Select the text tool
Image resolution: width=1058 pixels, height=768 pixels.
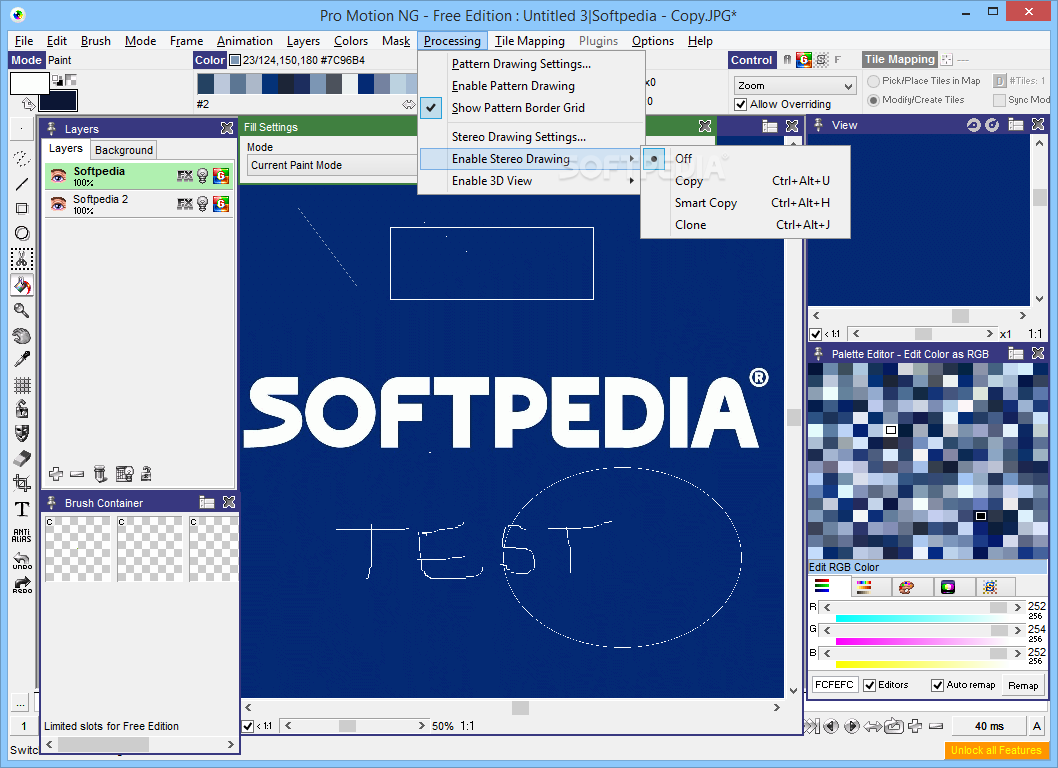click(x=22, y=509)
